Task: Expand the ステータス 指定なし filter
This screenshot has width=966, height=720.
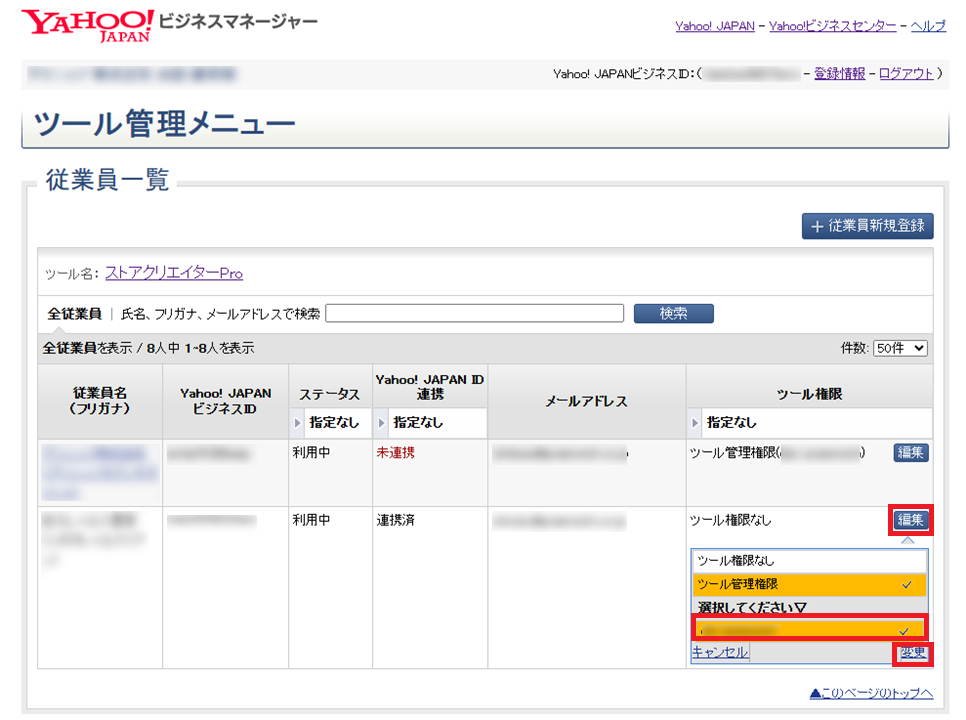Action: 328,422
